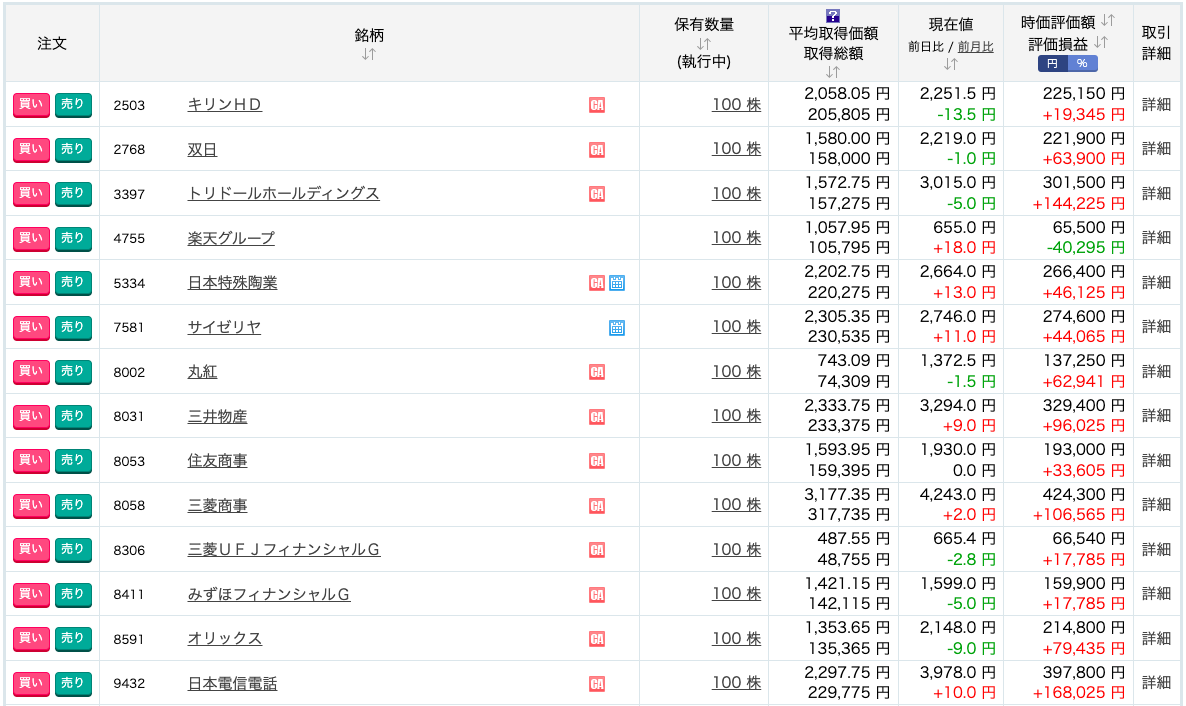
Task: Sort by 取得総額 column arrows
Action: (833, 72)
